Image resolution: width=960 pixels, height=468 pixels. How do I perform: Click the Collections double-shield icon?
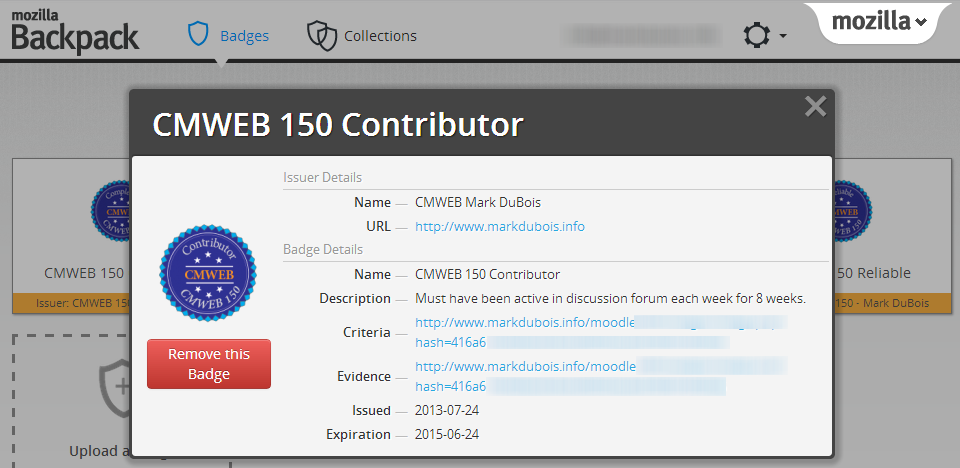pyautogui.click(x=322, y=36)
